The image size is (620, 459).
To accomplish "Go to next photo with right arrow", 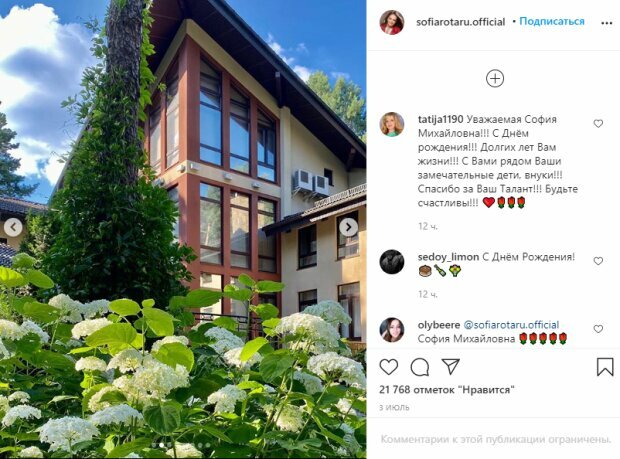I will coord(348,227).
